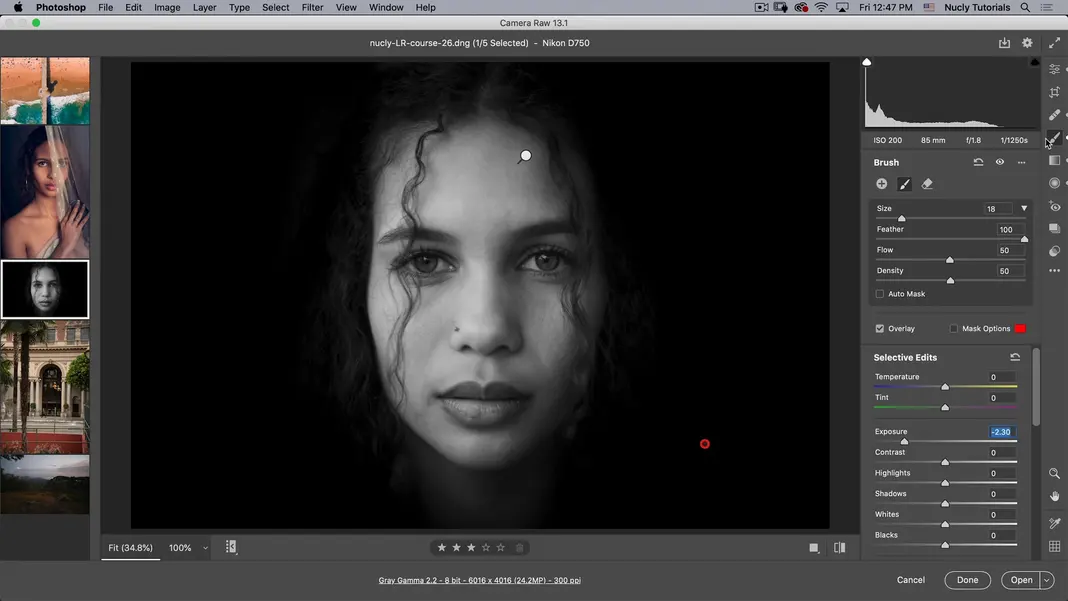Open the Presets panel icon
Screen dimensions: 1068x601
(1054, 251)
